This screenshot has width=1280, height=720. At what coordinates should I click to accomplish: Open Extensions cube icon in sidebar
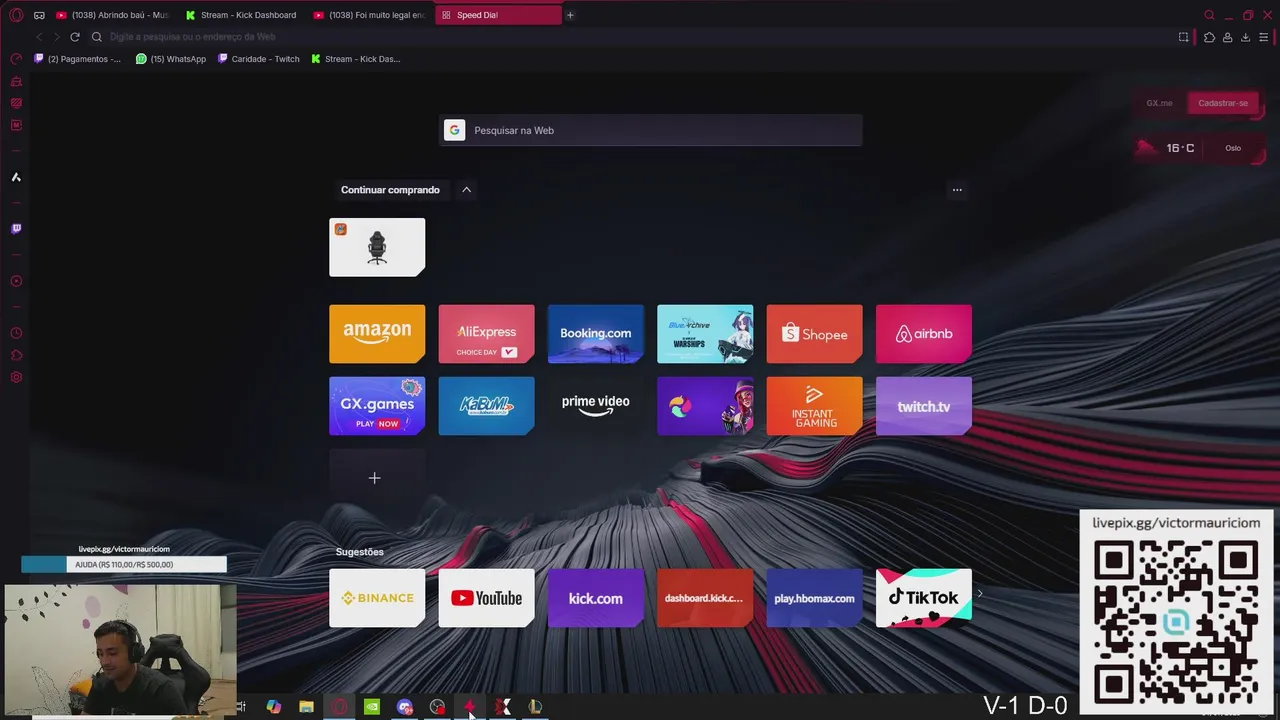pyautogui.click(x=16, y=355)
